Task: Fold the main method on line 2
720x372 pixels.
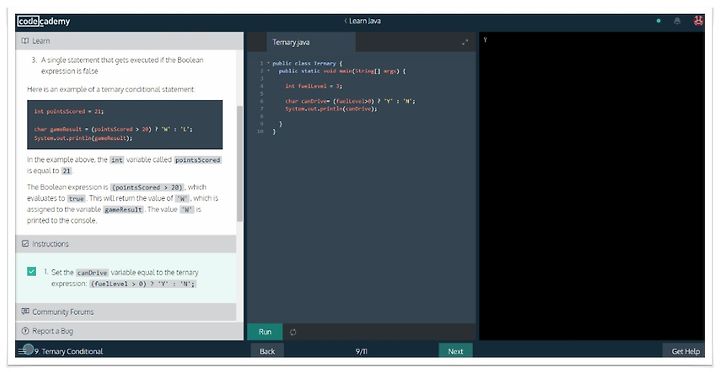Action: pyautogui.click(x=268, y=71)
